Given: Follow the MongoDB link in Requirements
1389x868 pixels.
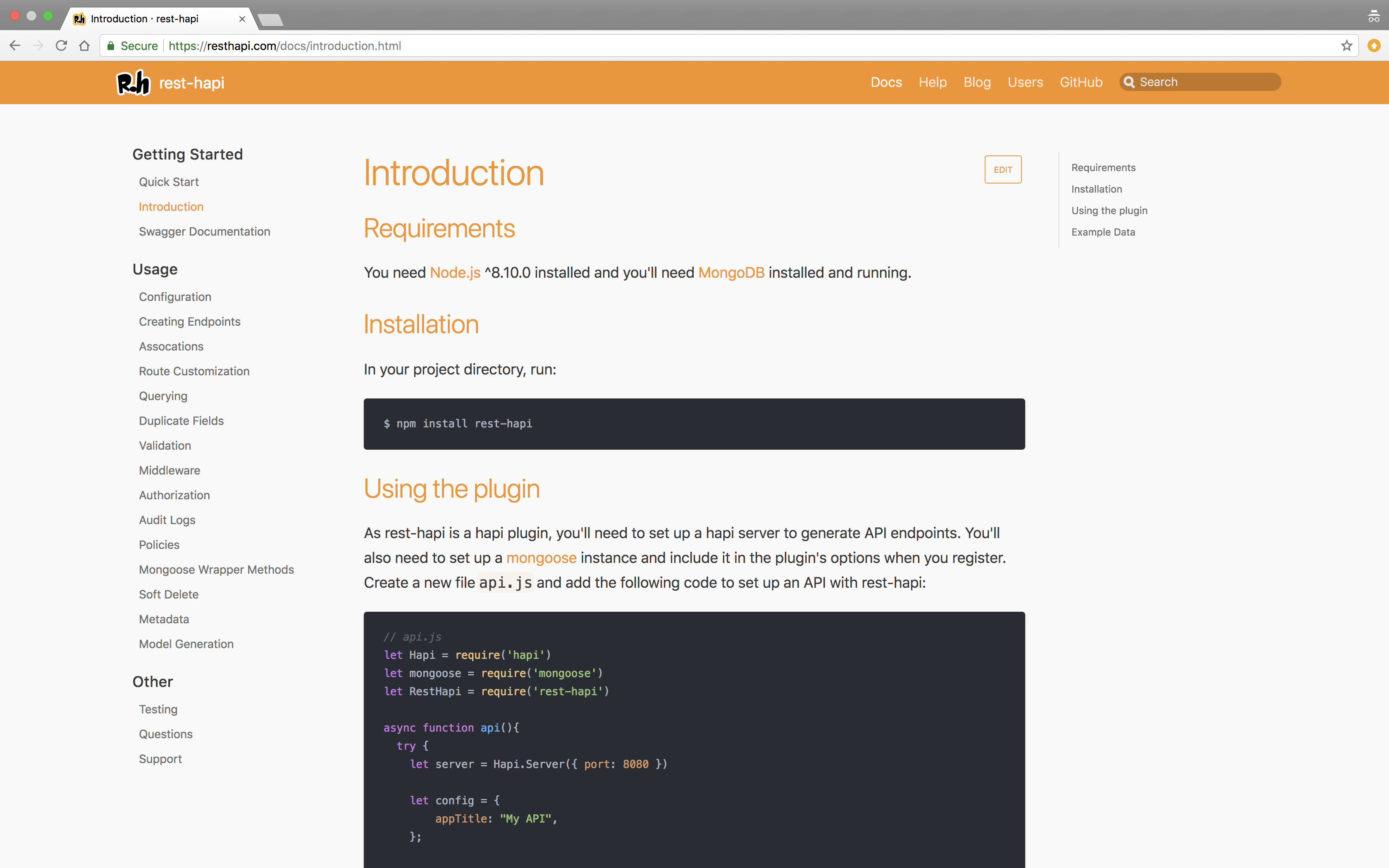Looking at the screenshot, I should (x=730, y=273).
